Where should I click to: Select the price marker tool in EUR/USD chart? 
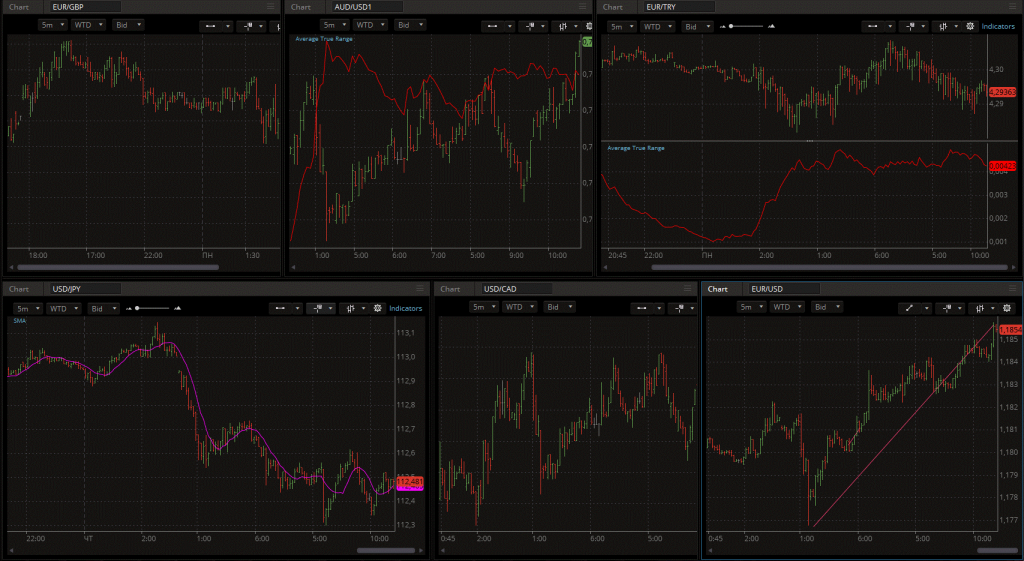945,308
